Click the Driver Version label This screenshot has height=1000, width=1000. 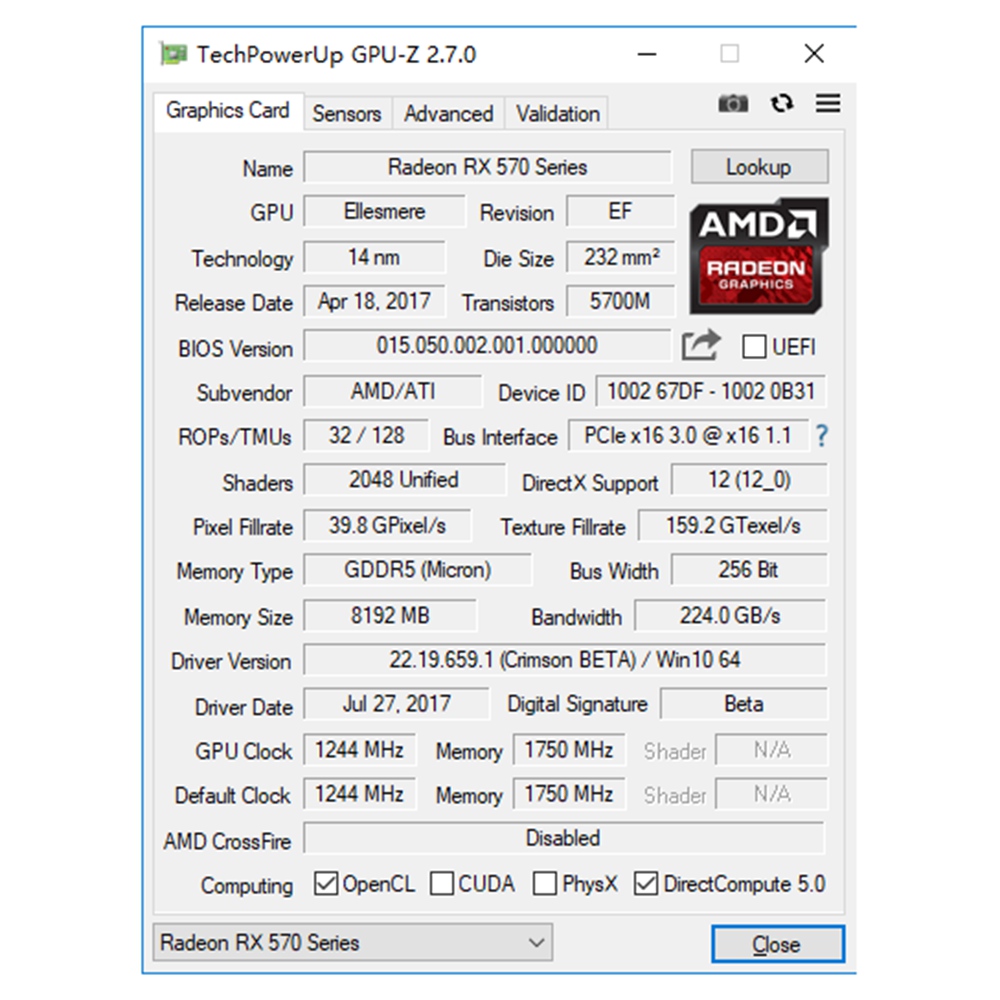click(x=231, y=661)
